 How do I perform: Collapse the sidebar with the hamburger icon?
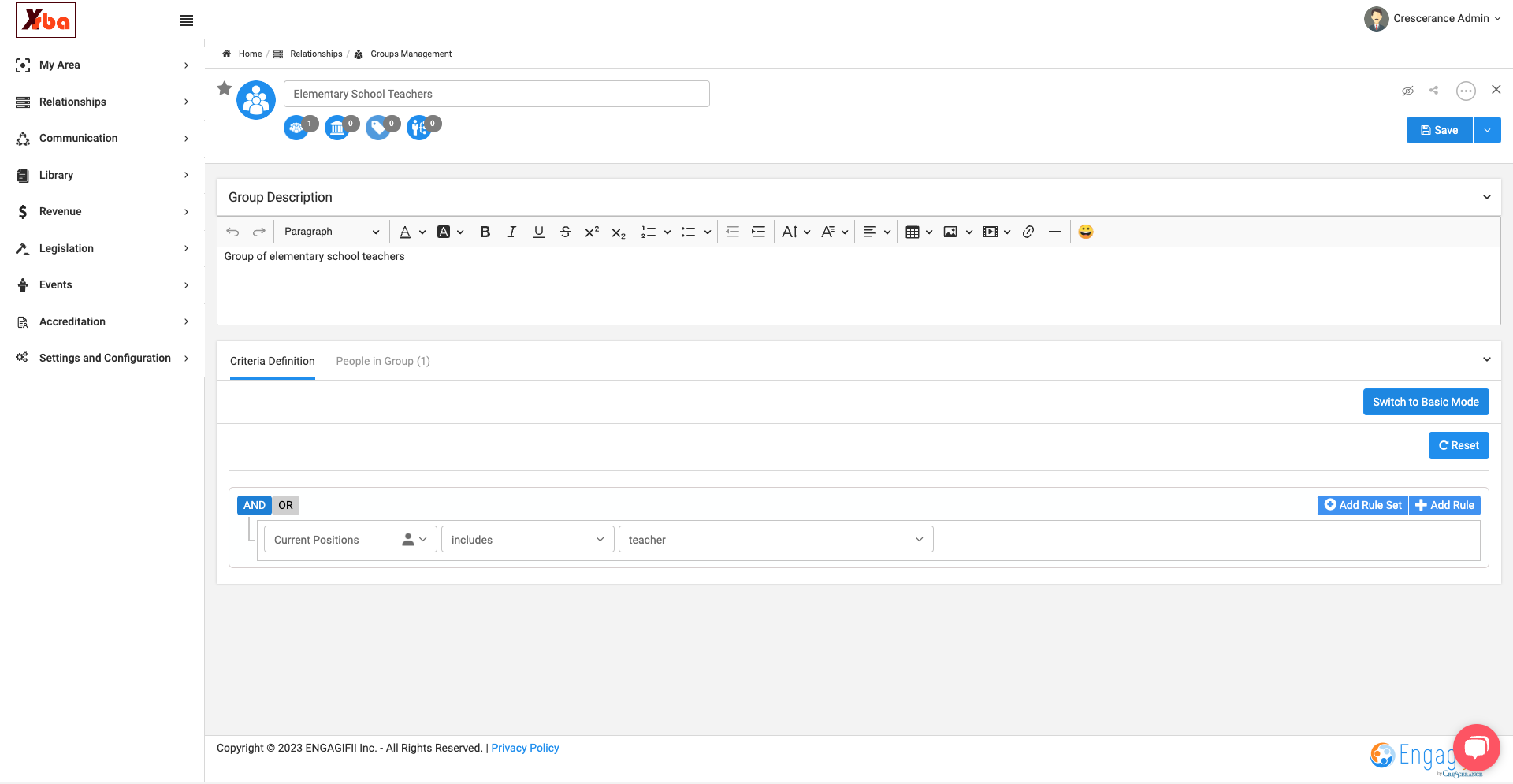click(x=187, y=20)
